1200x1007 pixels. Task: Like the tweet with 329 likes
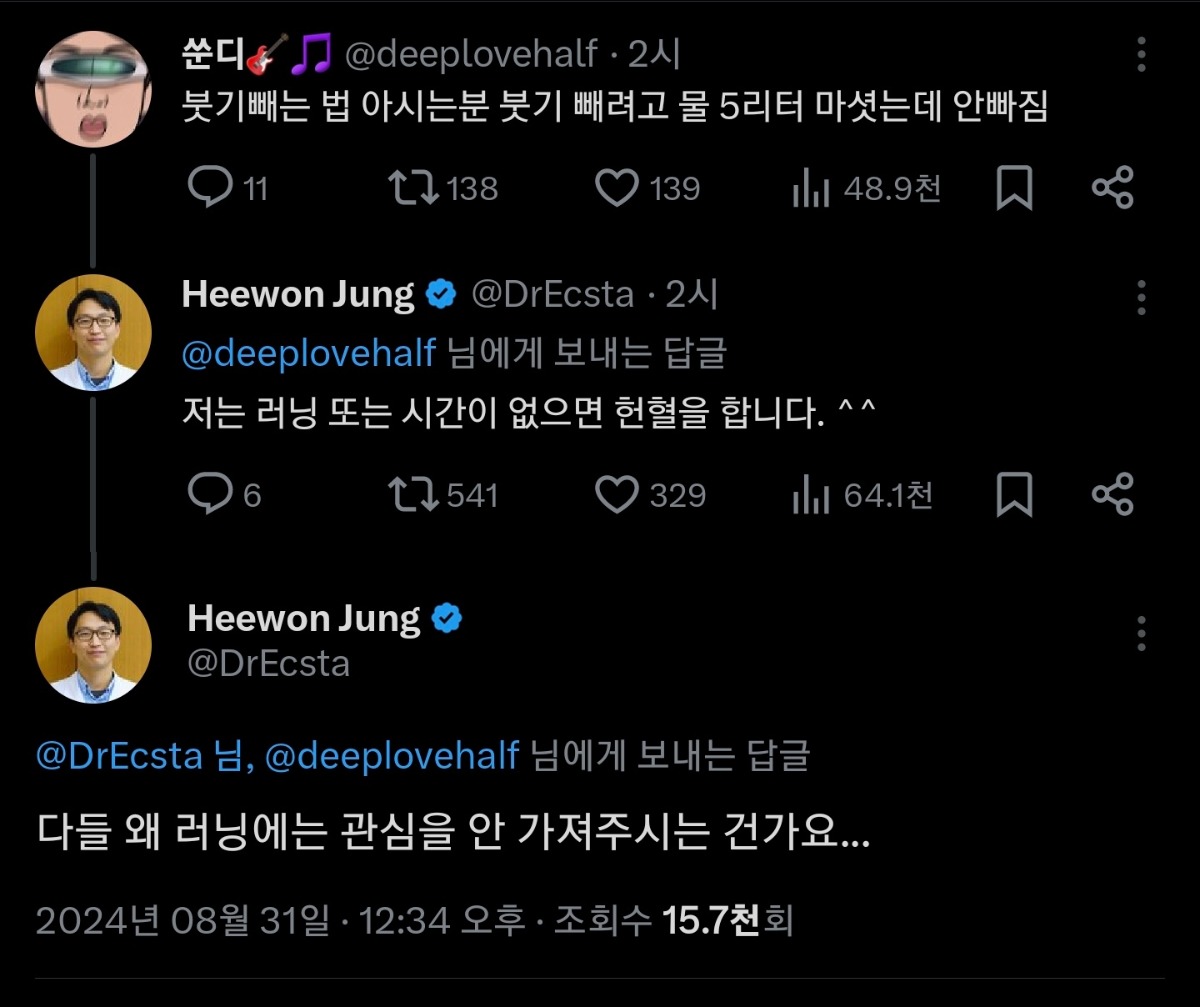[x=616, y=494]
